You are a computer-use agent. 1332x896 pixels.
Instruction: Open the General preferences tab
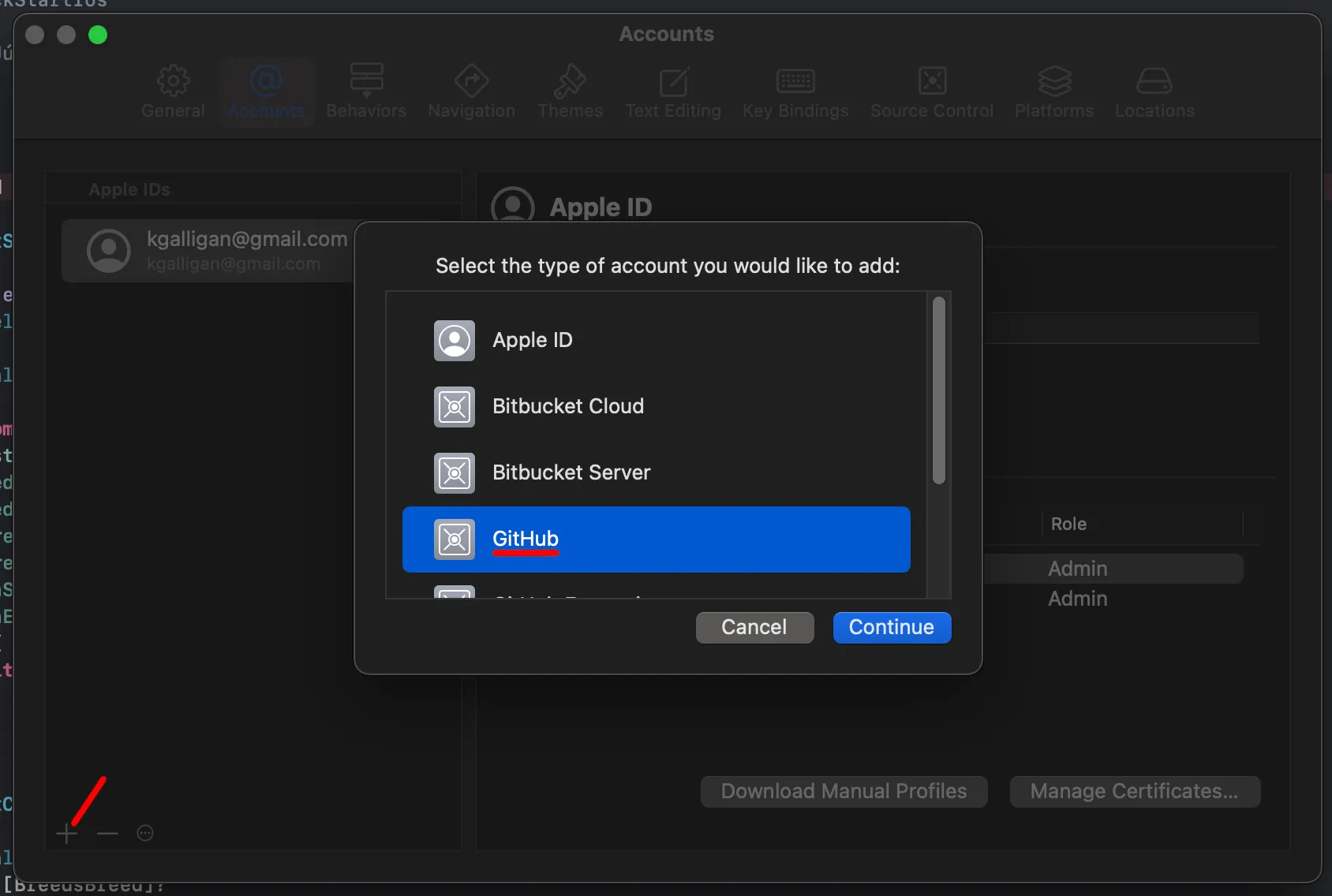click(173, 92)
